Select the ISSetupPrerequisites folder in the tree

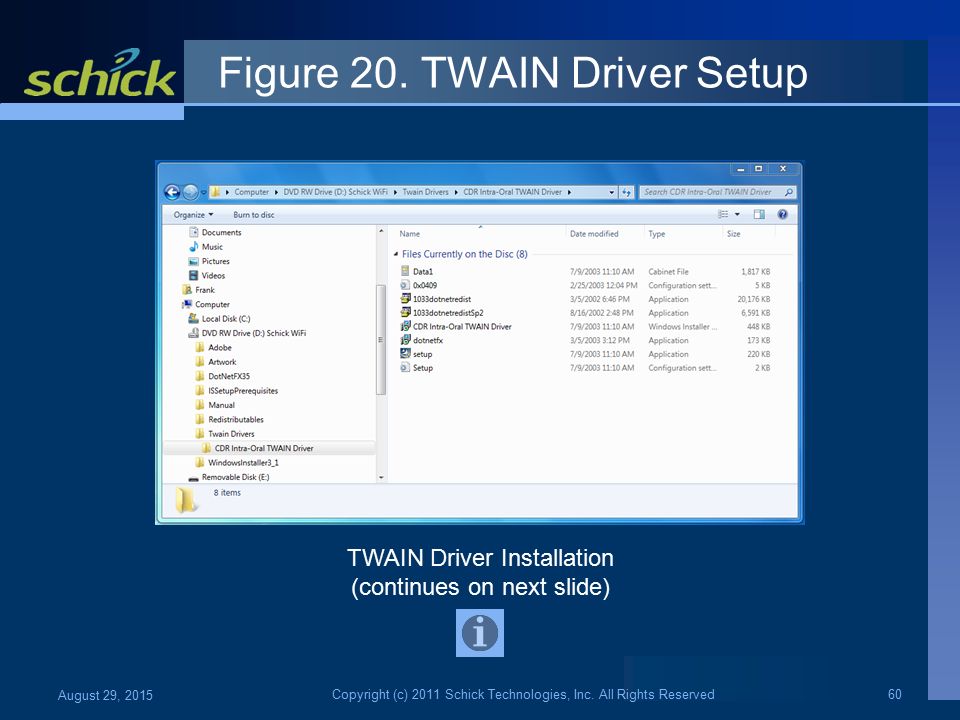pyautogui.click(x=243, y=391)
